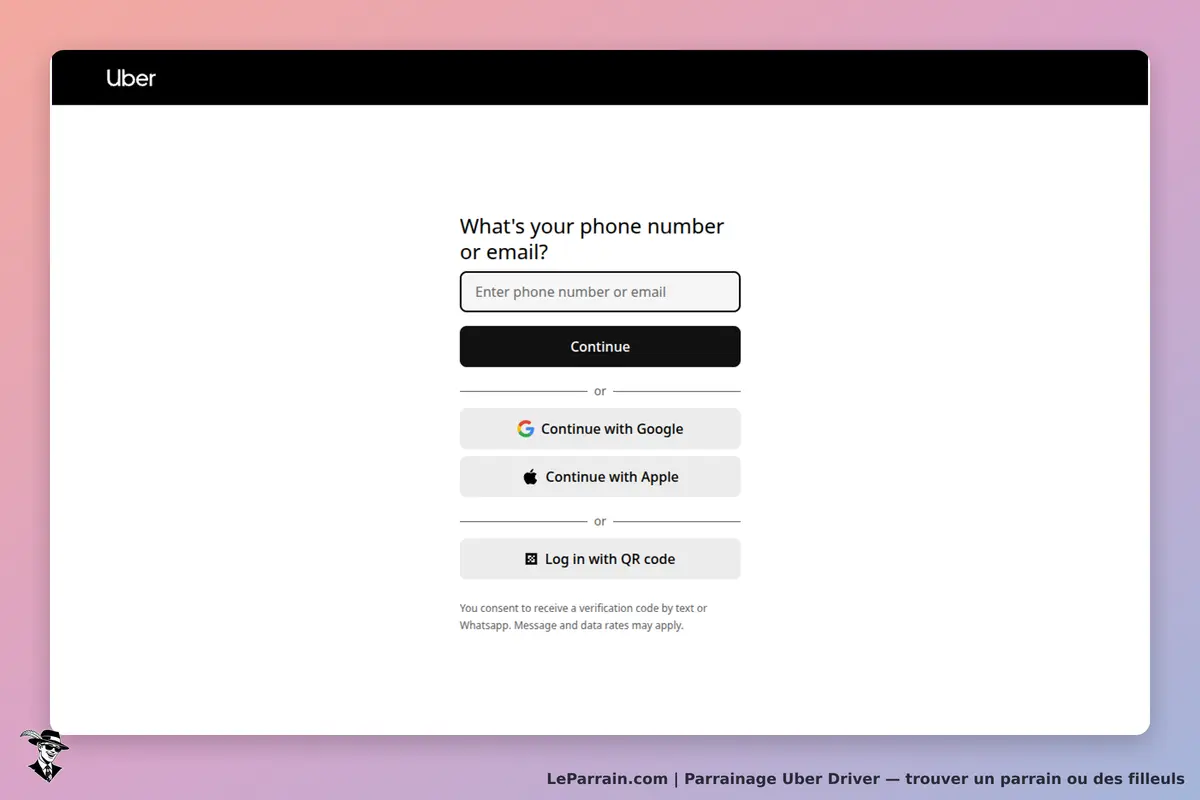Click the black Continue button
The width and height of the screenshot is (1200, 800).
600,347
